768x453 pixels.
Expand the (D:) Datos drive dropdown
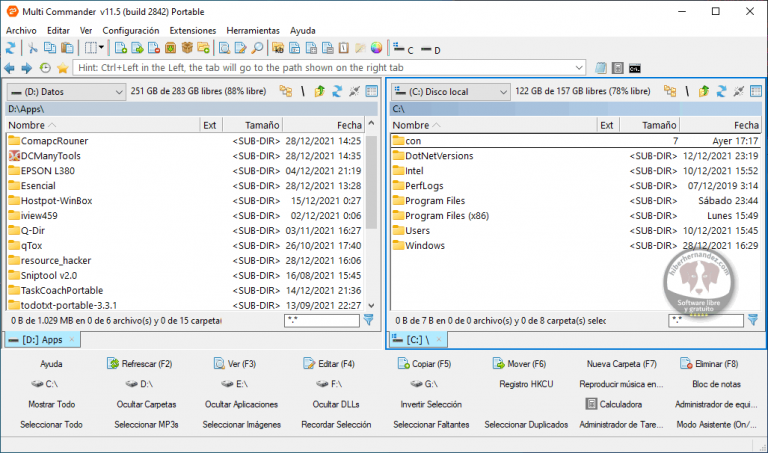tap(116, 91)
